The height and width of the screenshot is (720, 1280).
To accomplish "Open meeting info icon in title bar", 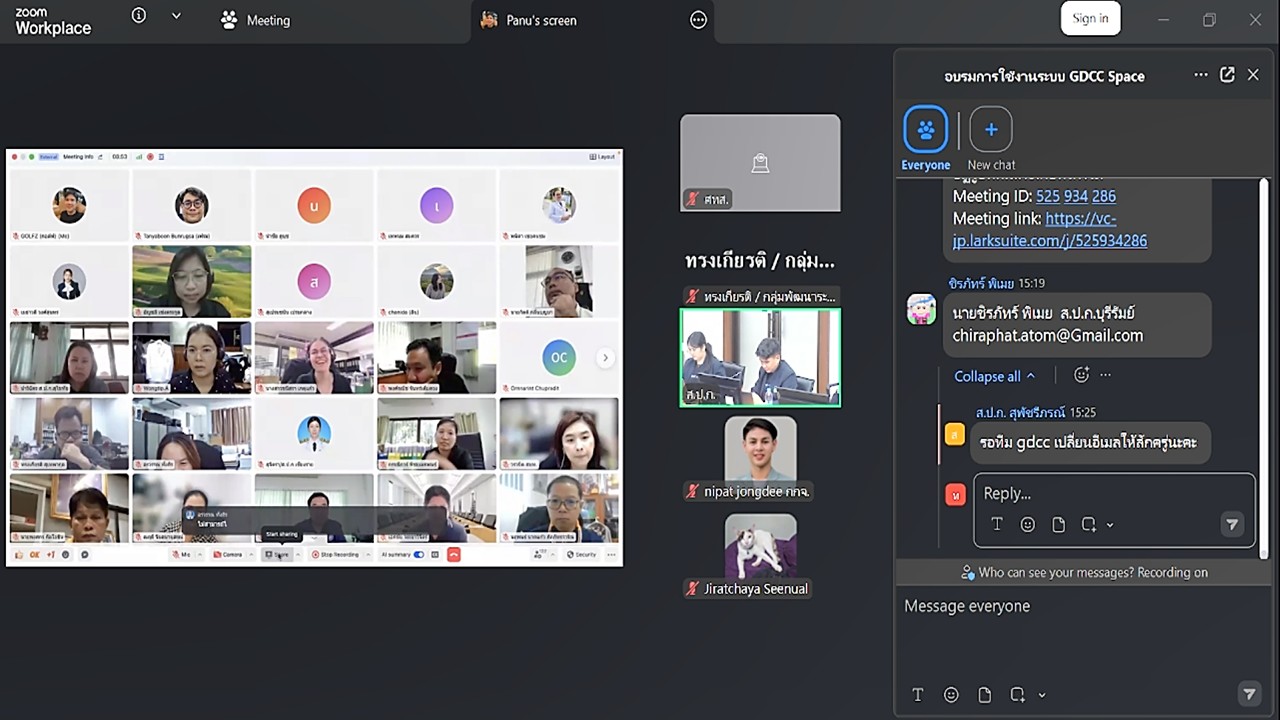I will pos(139,16).
